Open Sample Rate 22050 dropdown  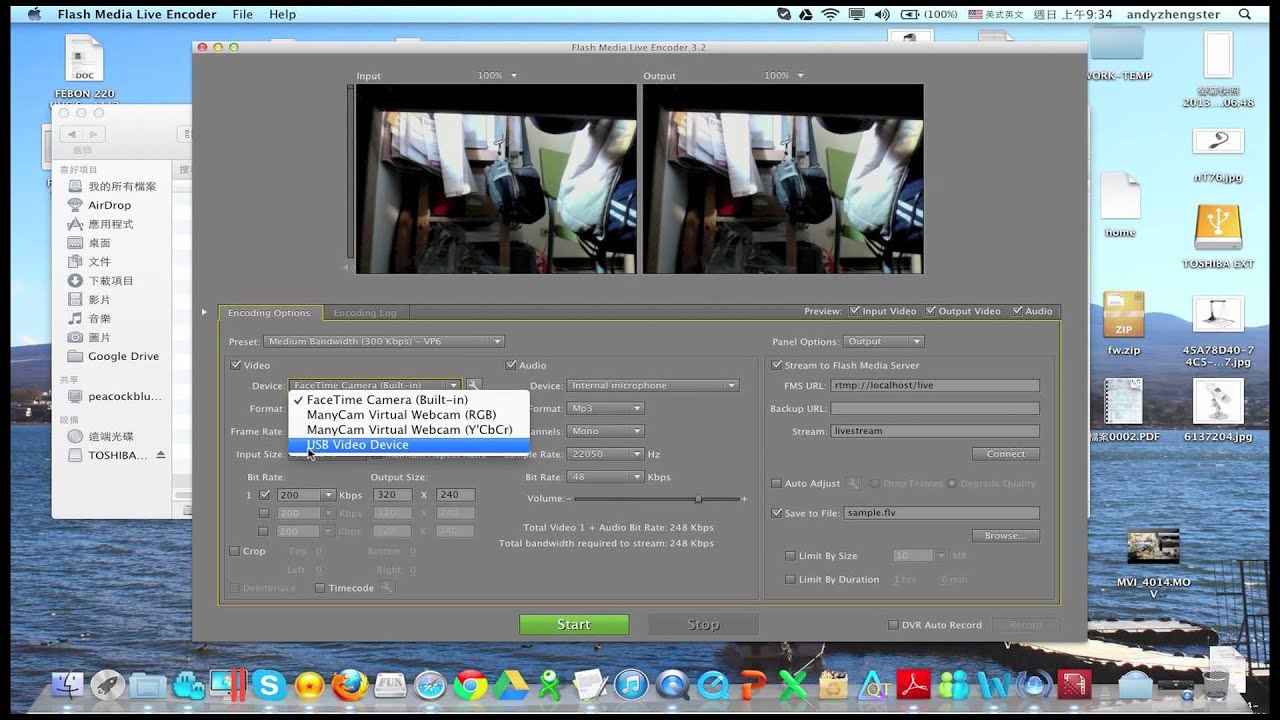(x=605, y=454)
